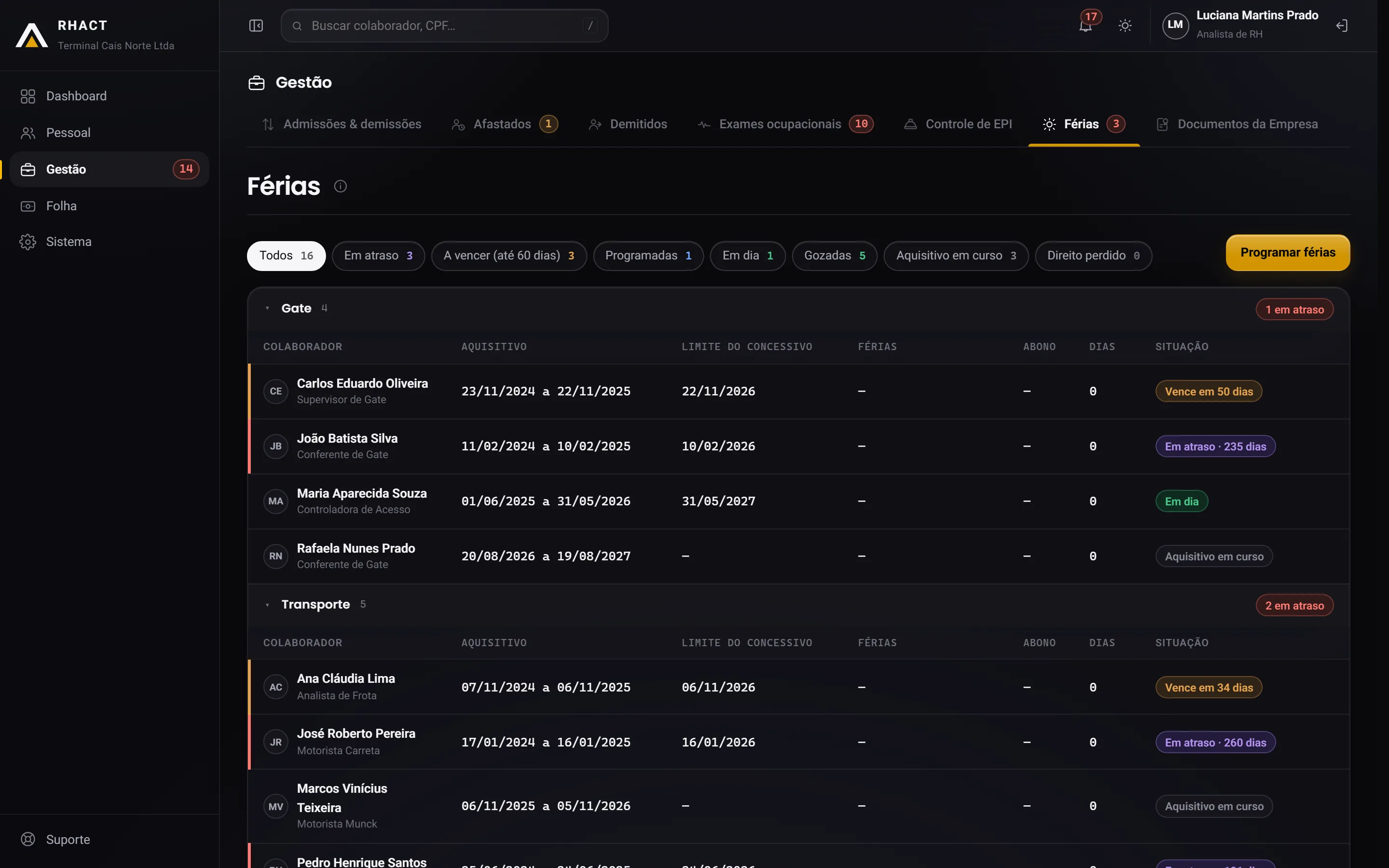Click the RN avatar for Rafaela Nunes
The image size is (1389, 868).
point(275,556)
